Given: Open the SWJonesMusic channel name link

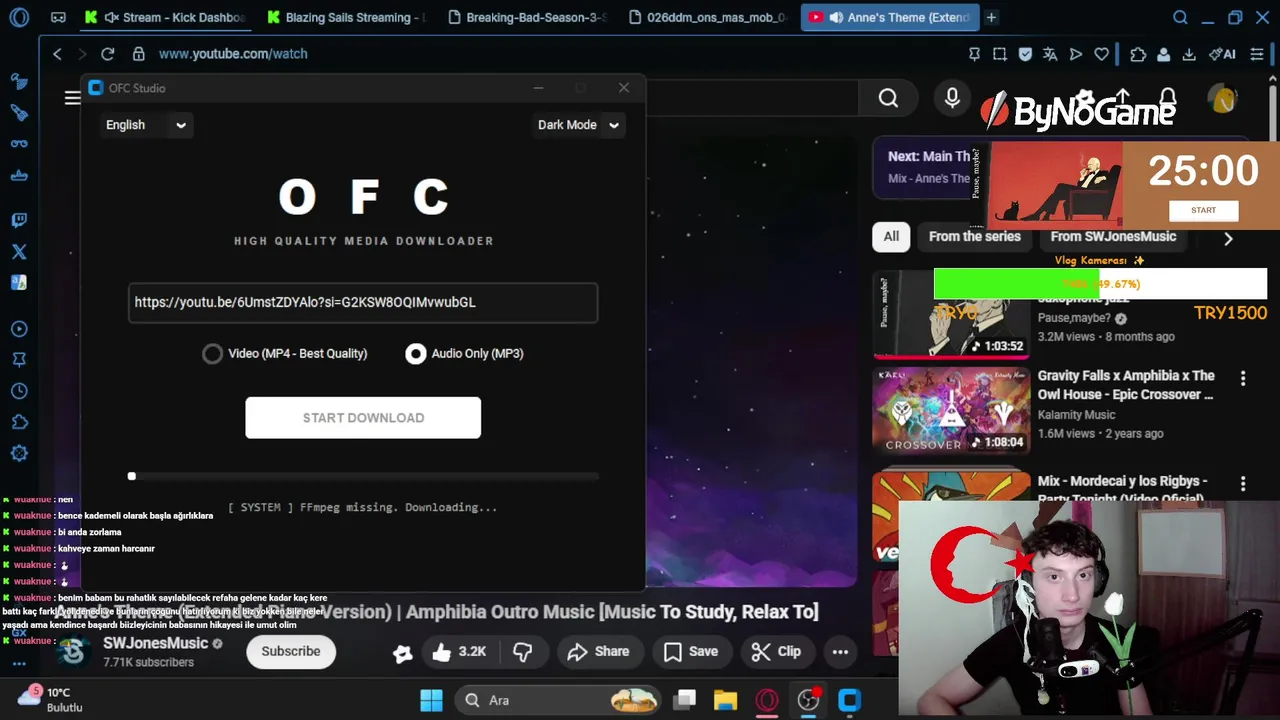Looking at the screenshot, I should click(x=155, y=643).
